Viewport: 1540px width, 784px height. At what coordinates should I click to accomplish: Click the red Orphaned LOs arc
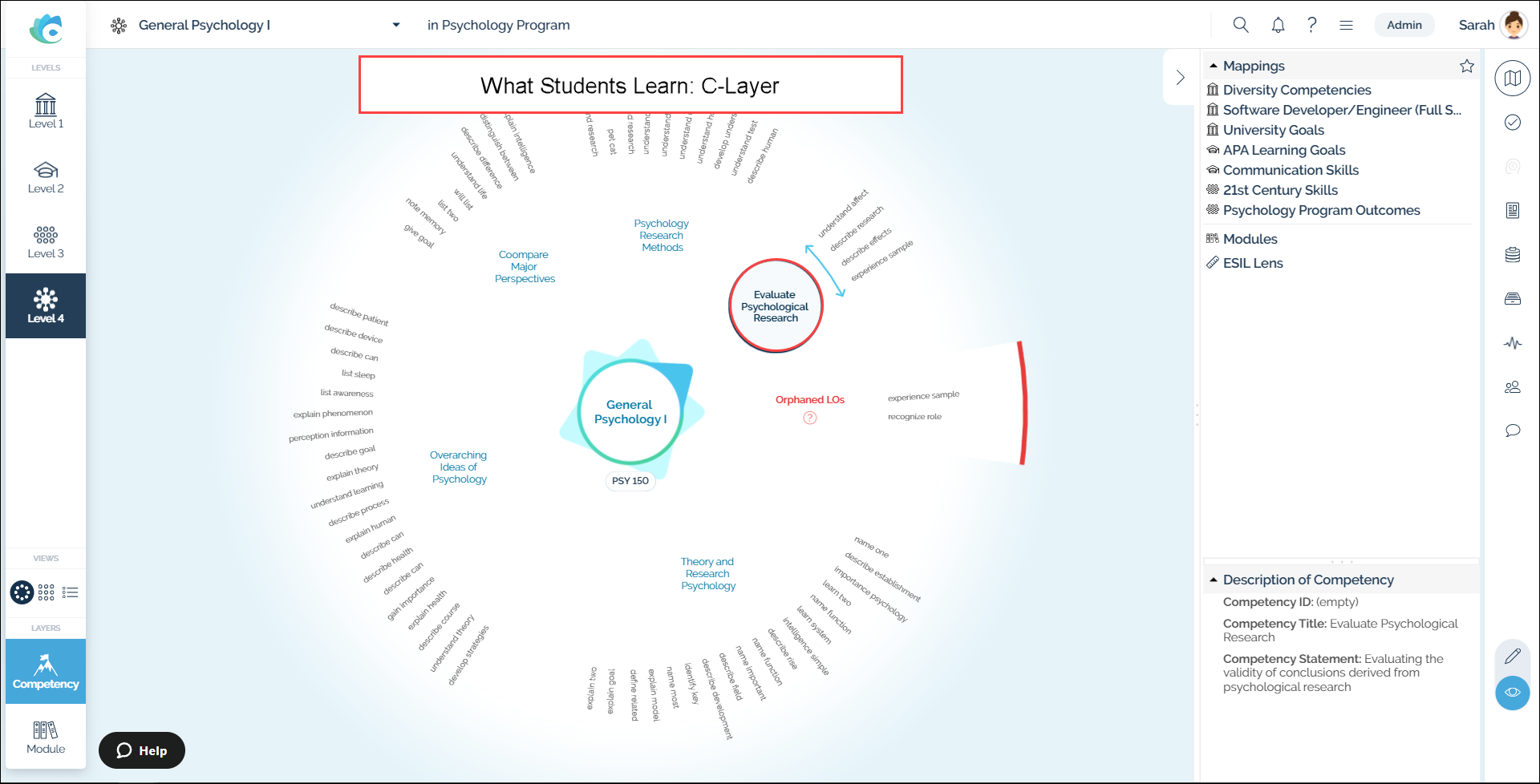pyautogui.click(x=1023, y=402)
